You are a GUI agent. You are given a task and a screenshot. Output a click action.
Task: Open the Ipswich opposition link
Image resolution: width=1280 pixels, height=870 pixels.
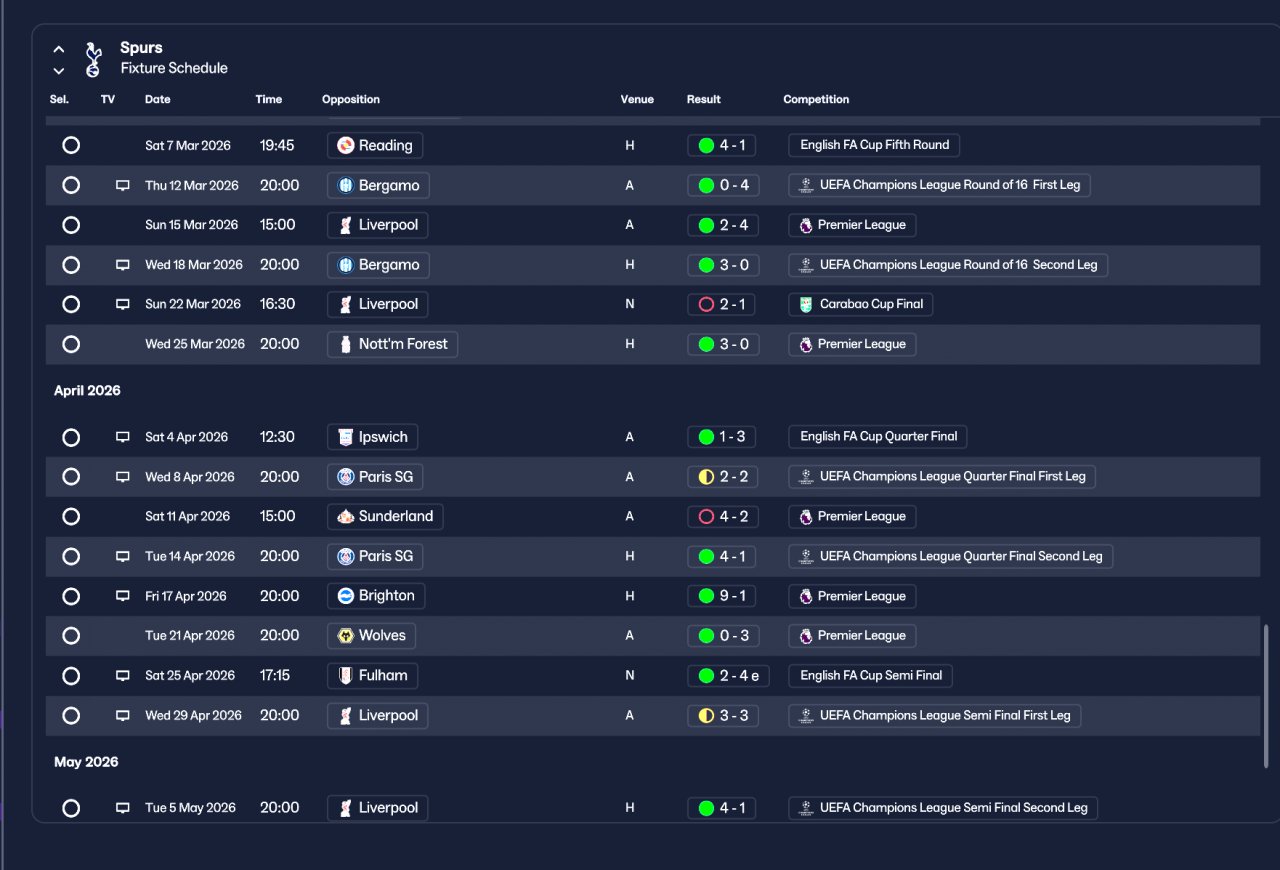click(x=373, y=437)
